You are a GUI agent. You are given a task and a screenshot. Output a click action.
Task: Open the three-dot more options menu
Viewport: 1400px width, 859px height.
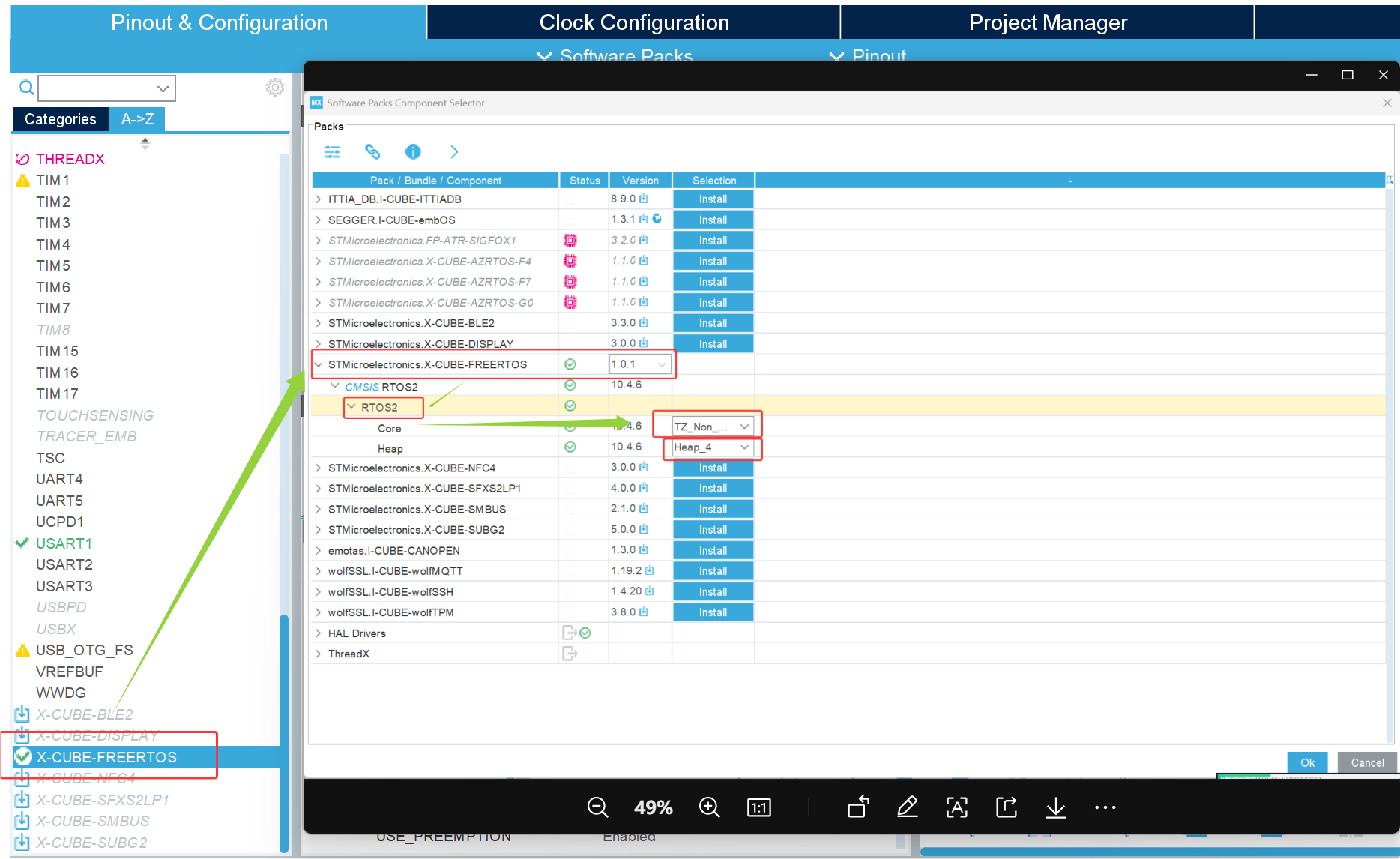pyautogui.click(x=1105, y=807)
